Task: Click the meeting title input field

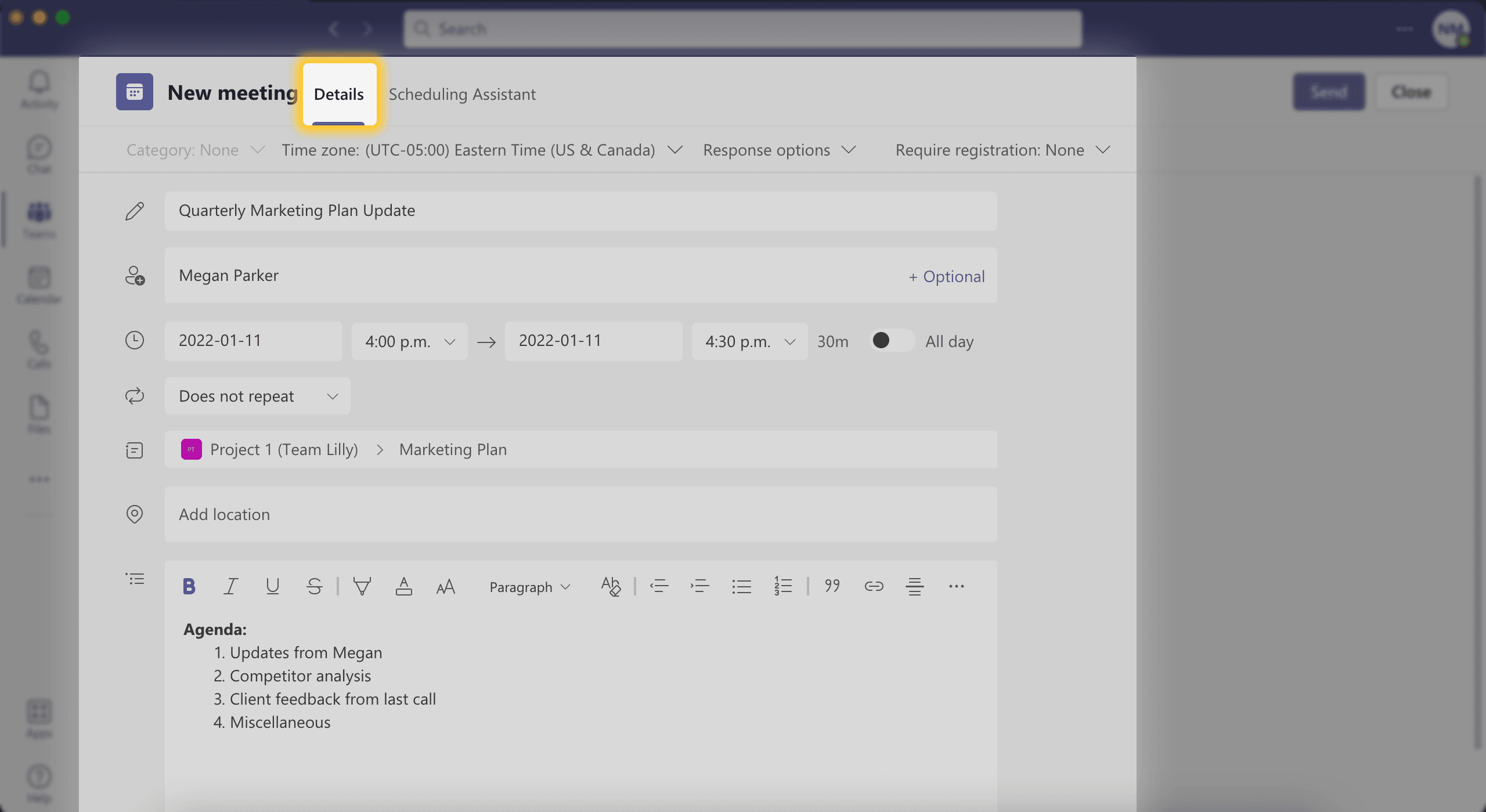Action: coord(581,211)
